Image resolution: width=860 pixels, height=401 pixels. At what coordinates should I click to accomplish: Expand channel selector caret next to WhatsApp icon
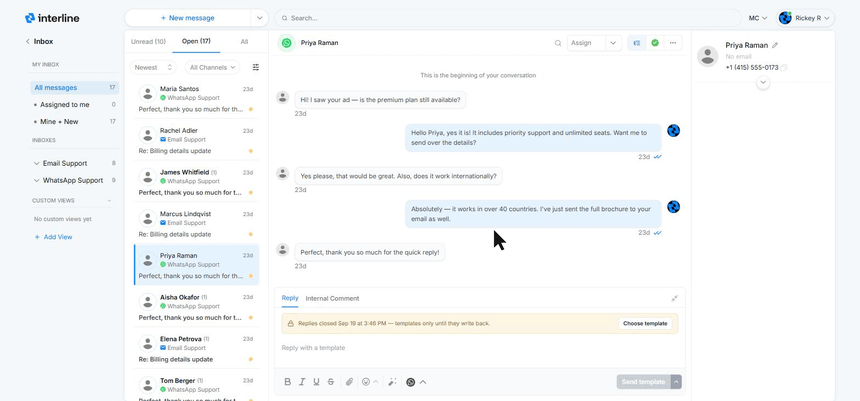423,382
